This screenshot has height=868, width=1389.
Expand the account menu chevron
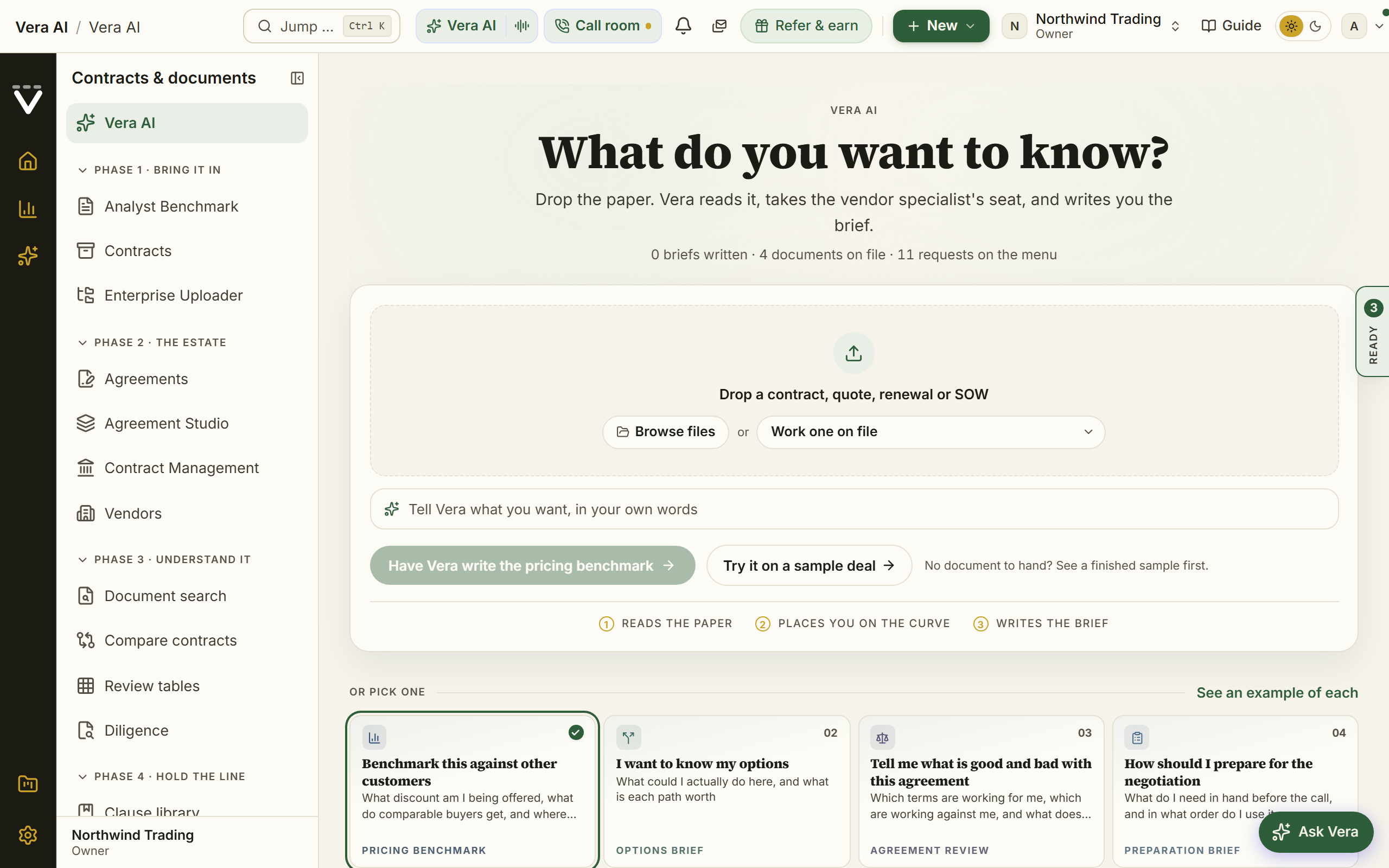[x=1379, y=26]
